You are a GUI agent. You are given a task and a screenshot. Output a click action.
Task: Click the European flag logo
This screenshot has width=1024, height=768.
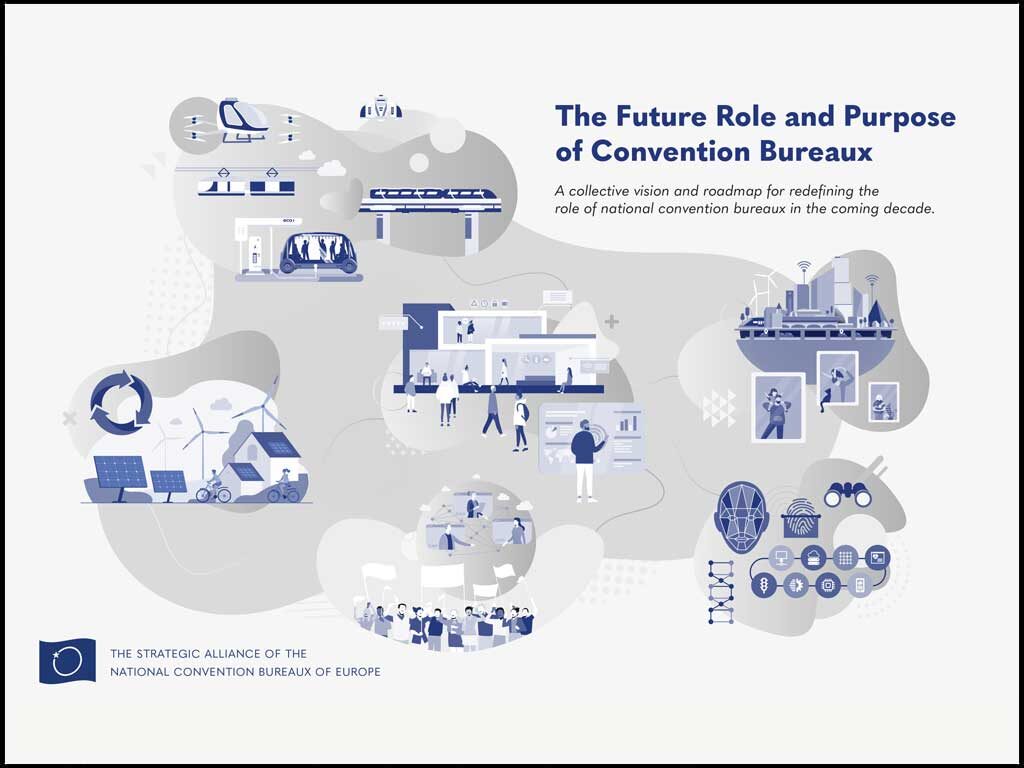[x=67, y=661]
